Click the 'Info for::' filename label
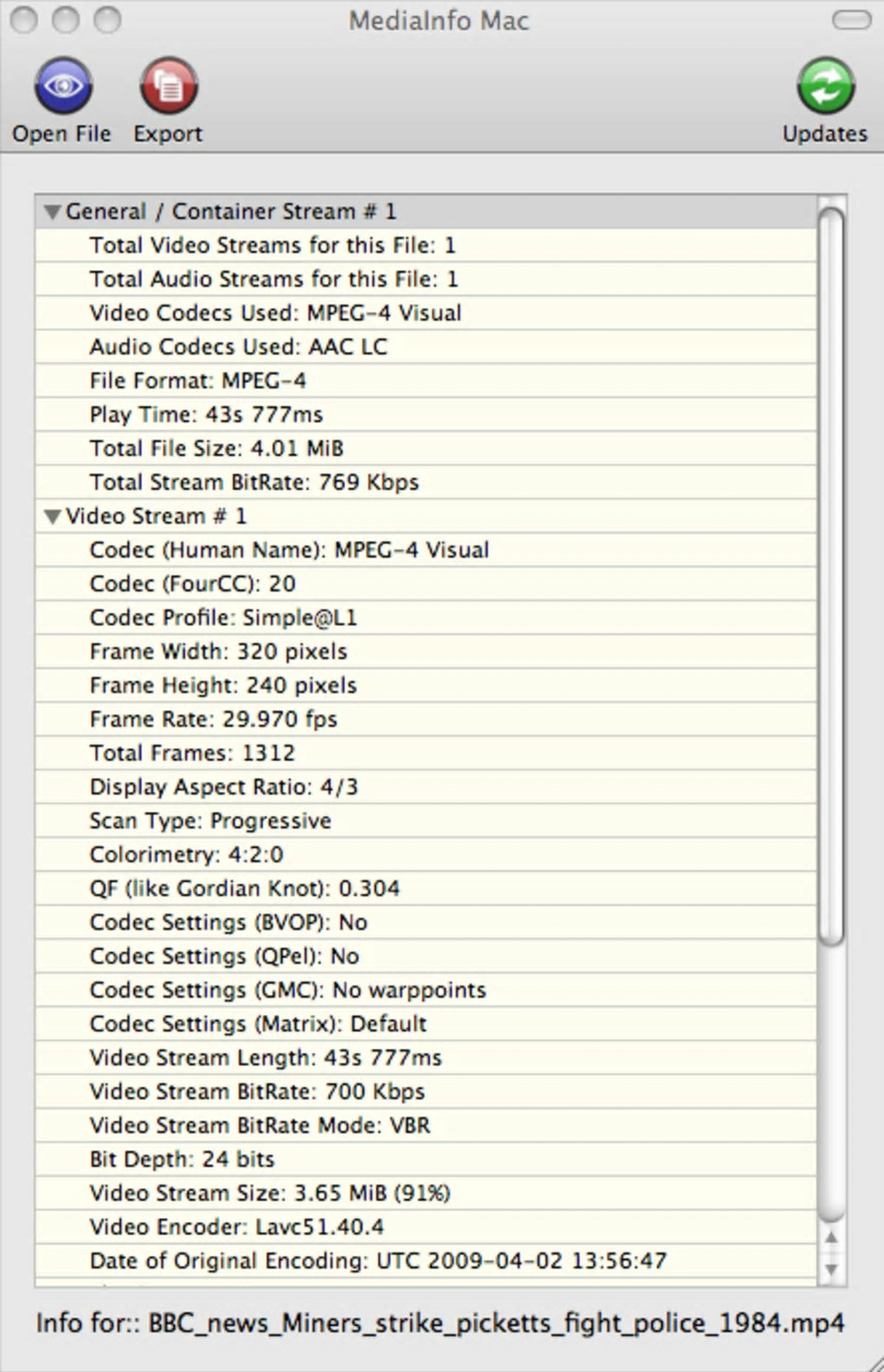This screenshot has width=884, height=1372. (439, 1323)
